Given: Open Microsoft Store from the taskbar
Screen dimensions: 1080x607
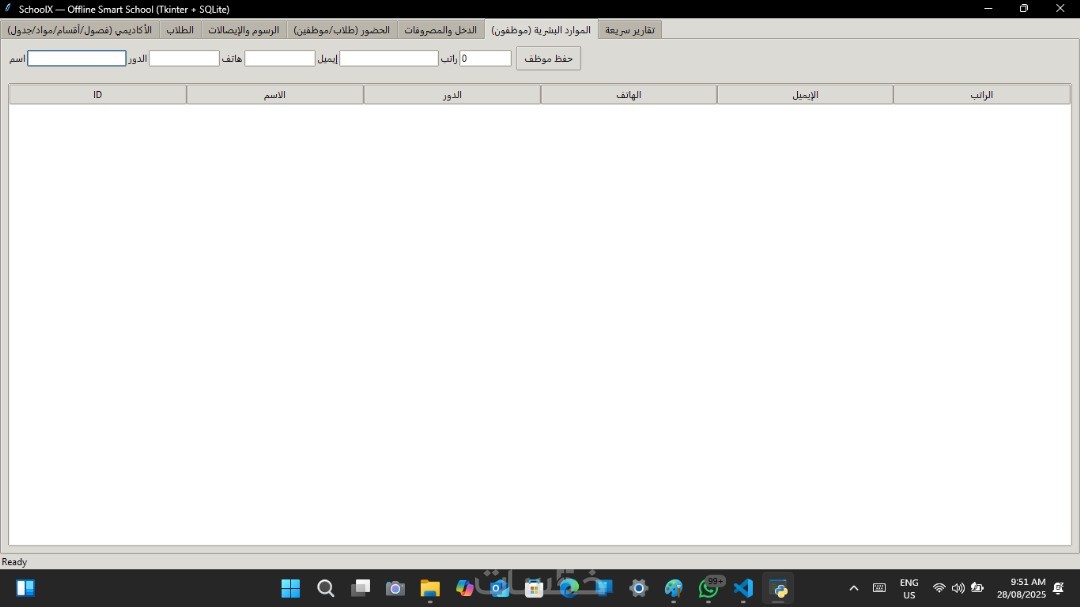Looking at the screenshot, I should 534,588.
